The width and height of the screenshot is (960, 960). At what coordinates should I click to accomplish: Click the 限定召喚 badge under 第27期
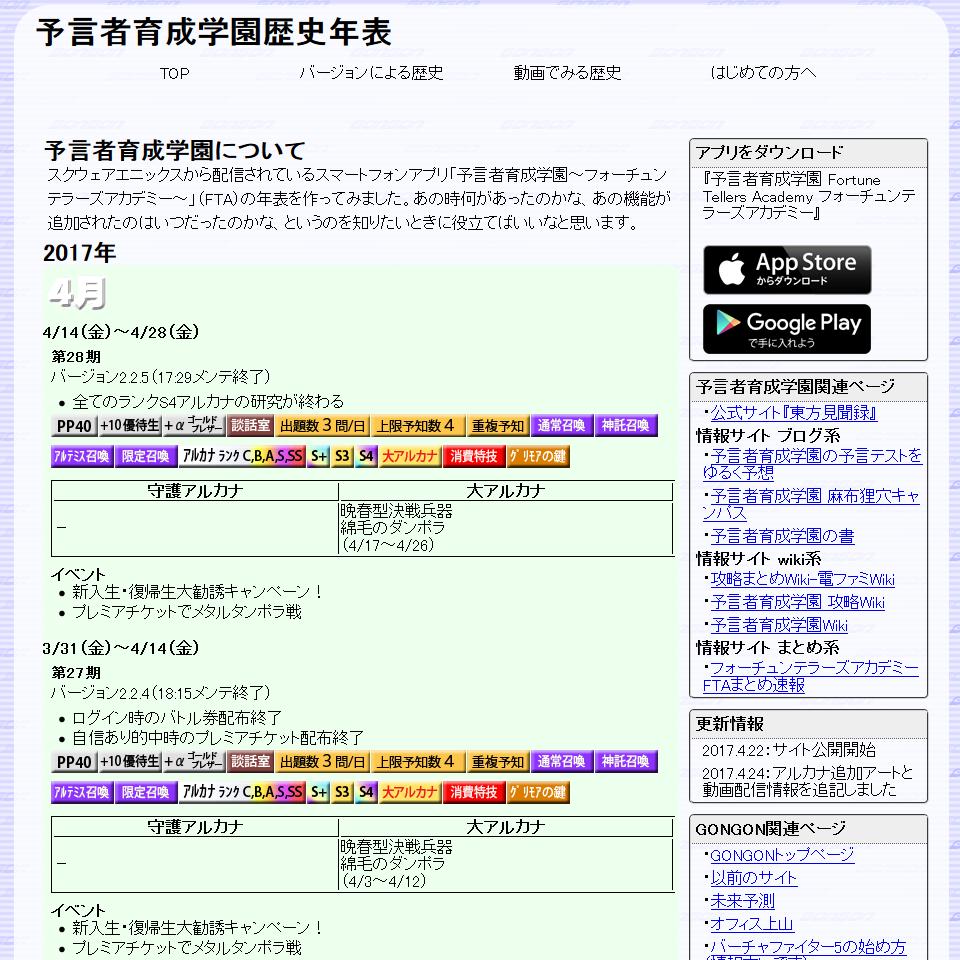click(146, 792)
